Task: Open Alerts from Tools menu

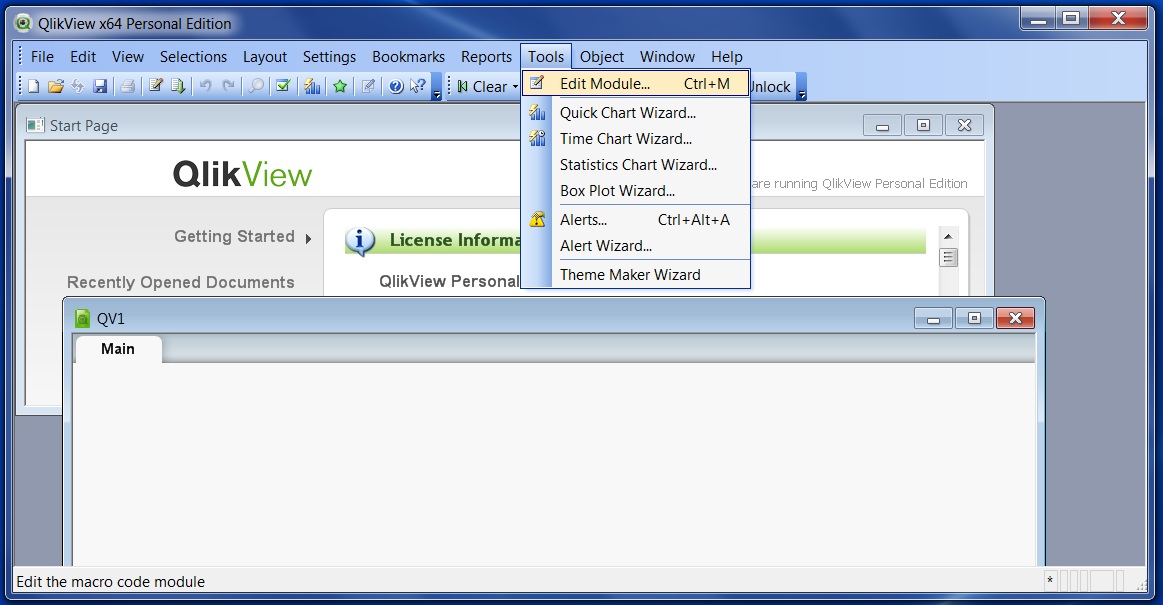Action: coord(636,219)
